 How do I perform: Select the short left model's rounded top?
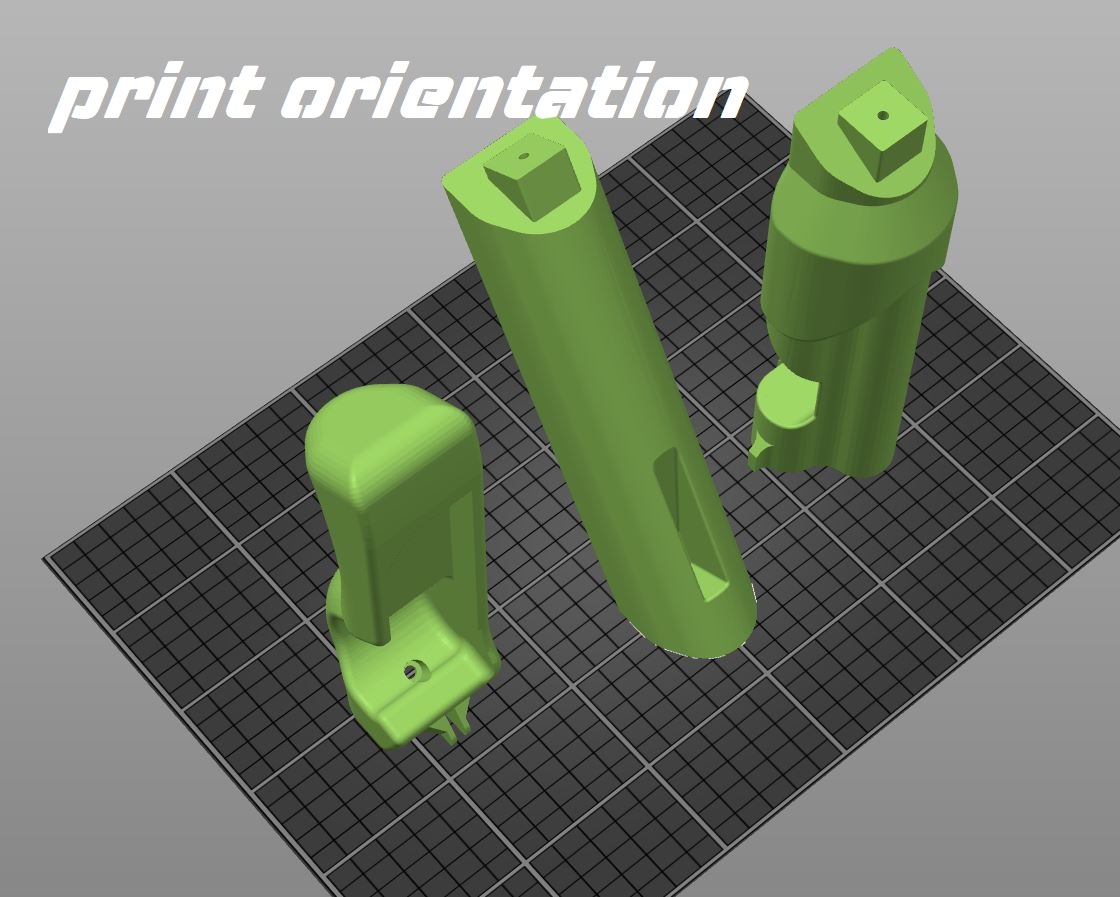point(385,440)
